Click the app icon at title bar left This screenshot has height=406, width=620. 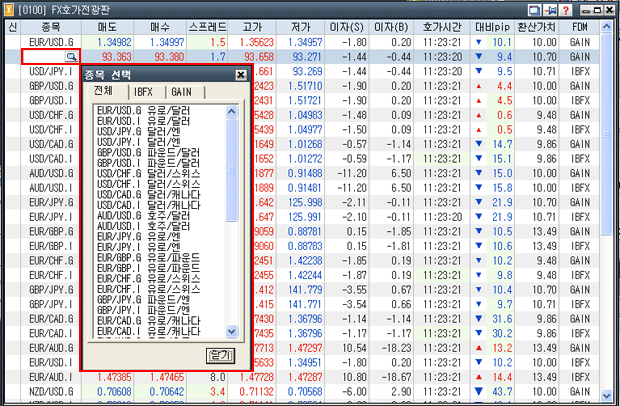click(9, 9)
